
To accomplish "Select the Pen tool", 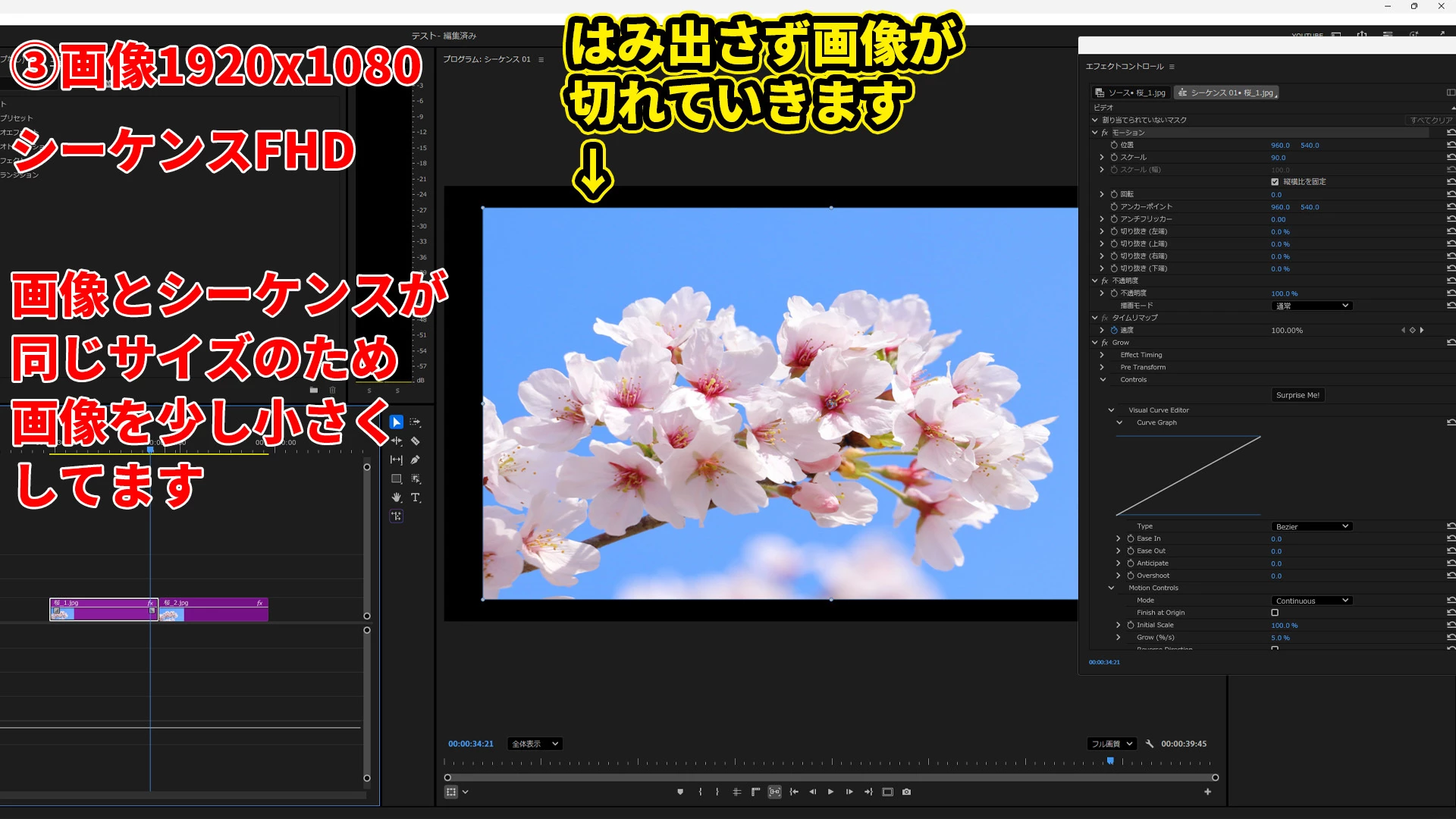I will (415, 460).
